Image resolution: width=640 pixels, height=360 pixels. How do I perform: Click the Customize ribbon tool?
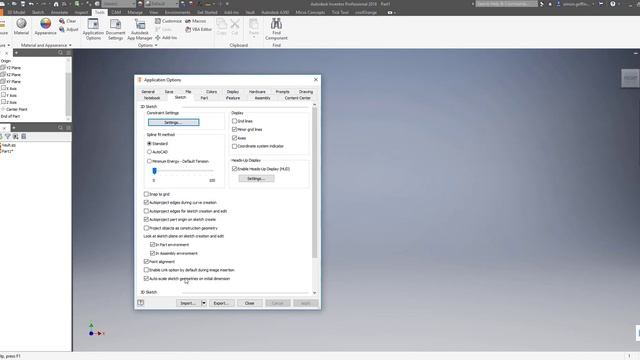(x=168, y=21)
